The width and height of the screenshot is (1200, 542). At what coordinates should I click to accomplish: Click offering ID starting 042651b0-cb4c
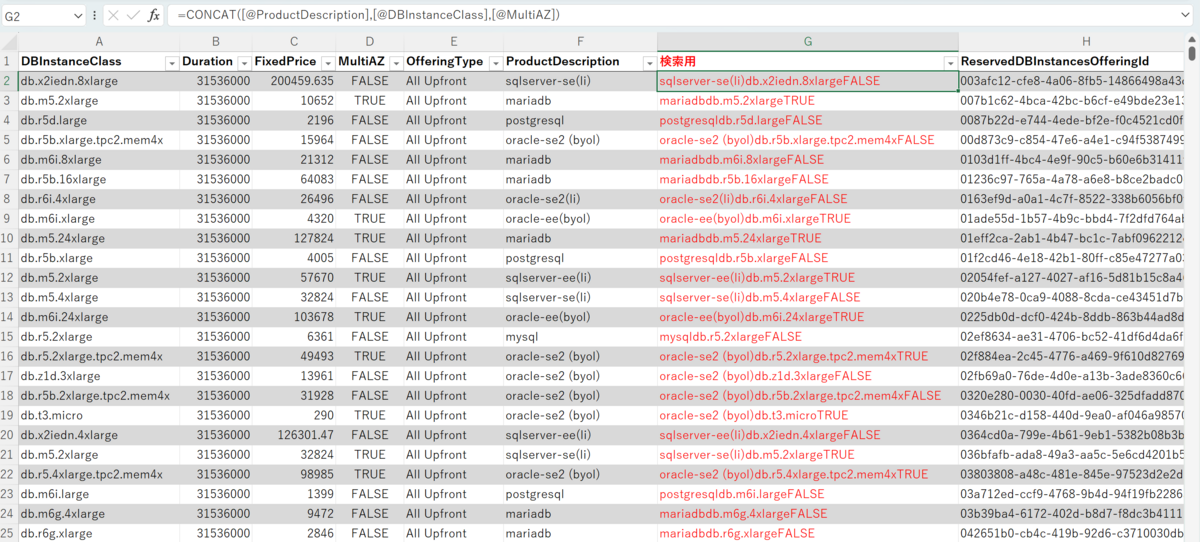(x=1071, y=533)
